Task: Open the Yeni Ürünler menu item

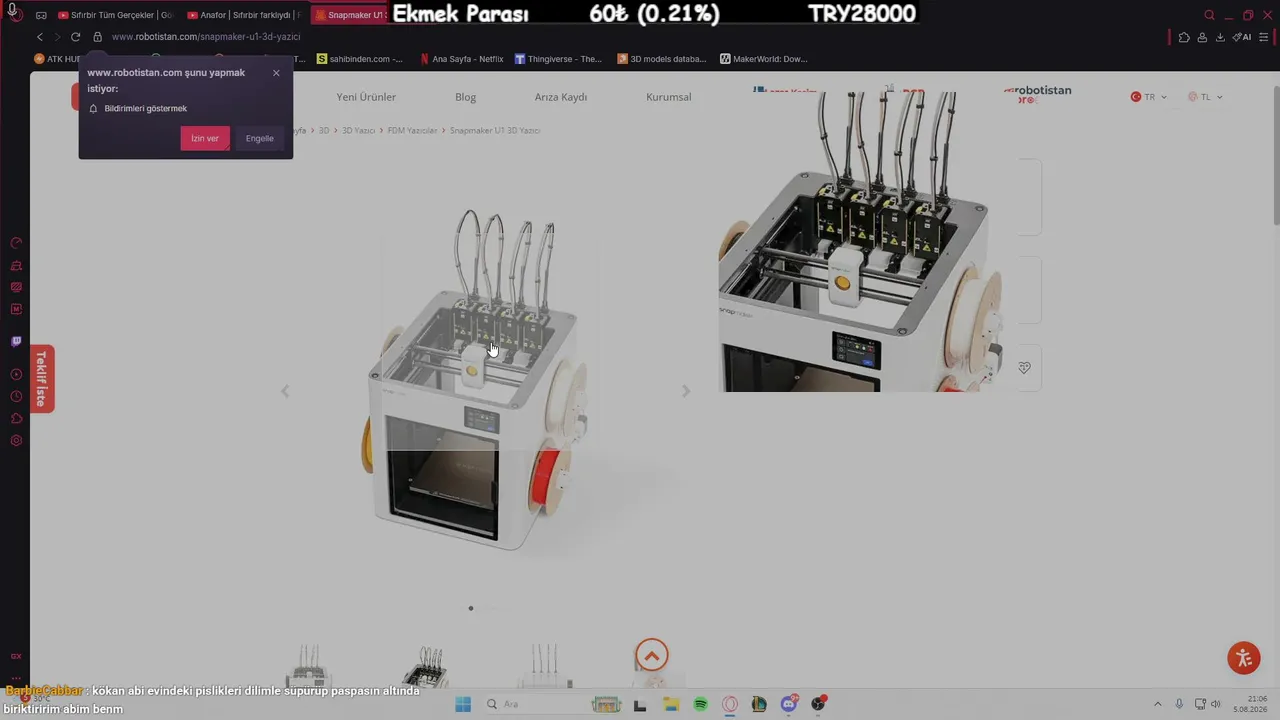Action: [366, 97]
